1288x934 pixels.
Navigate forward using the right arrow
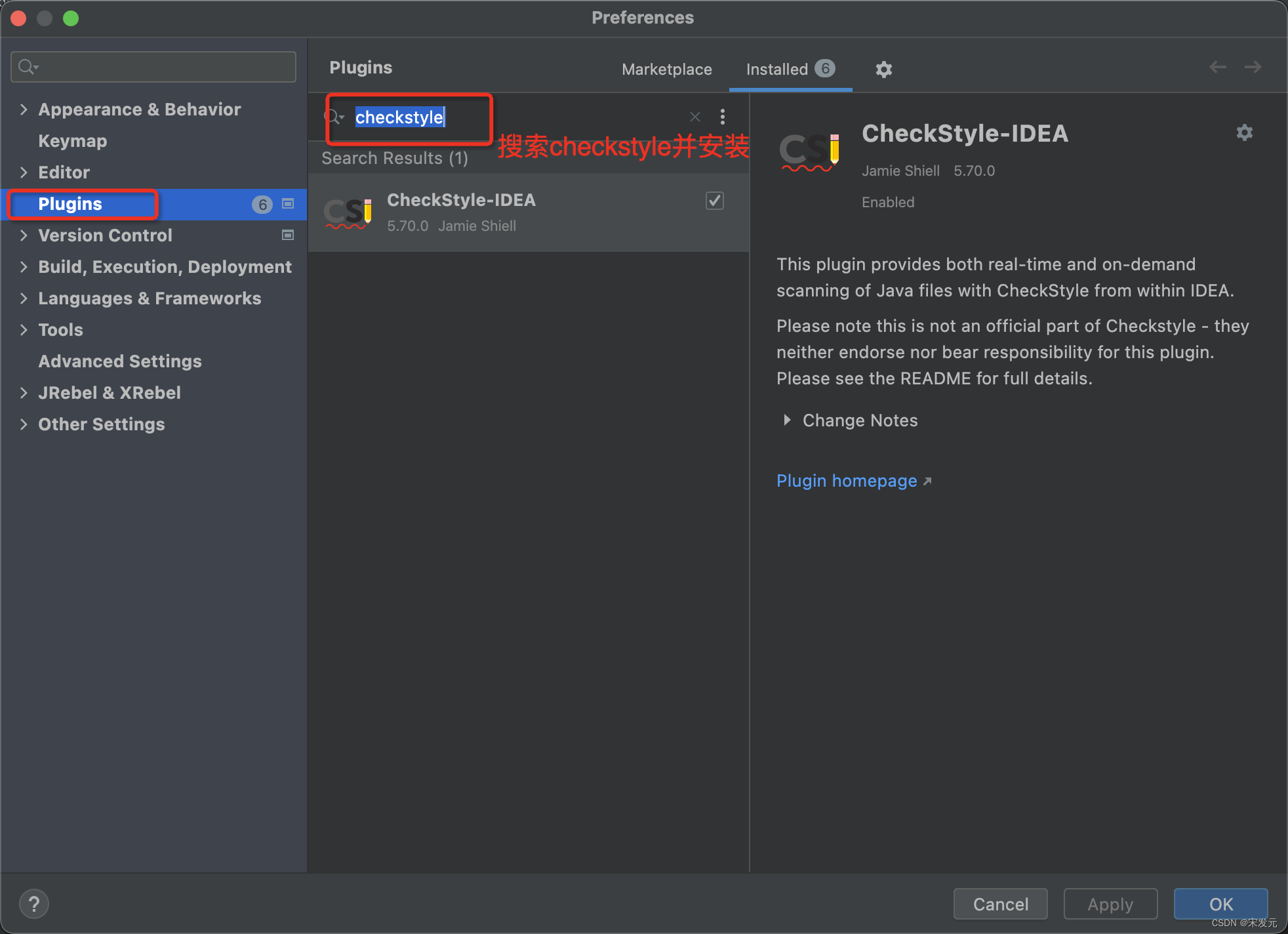pos(1253,66)
